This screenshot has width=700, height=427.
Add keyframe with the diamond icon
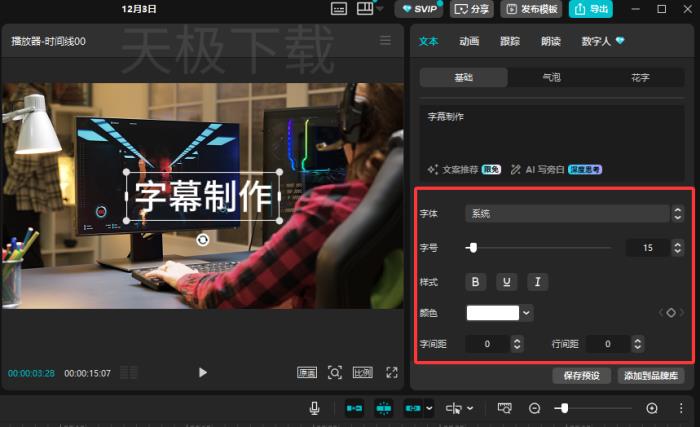tap(671, 313)
